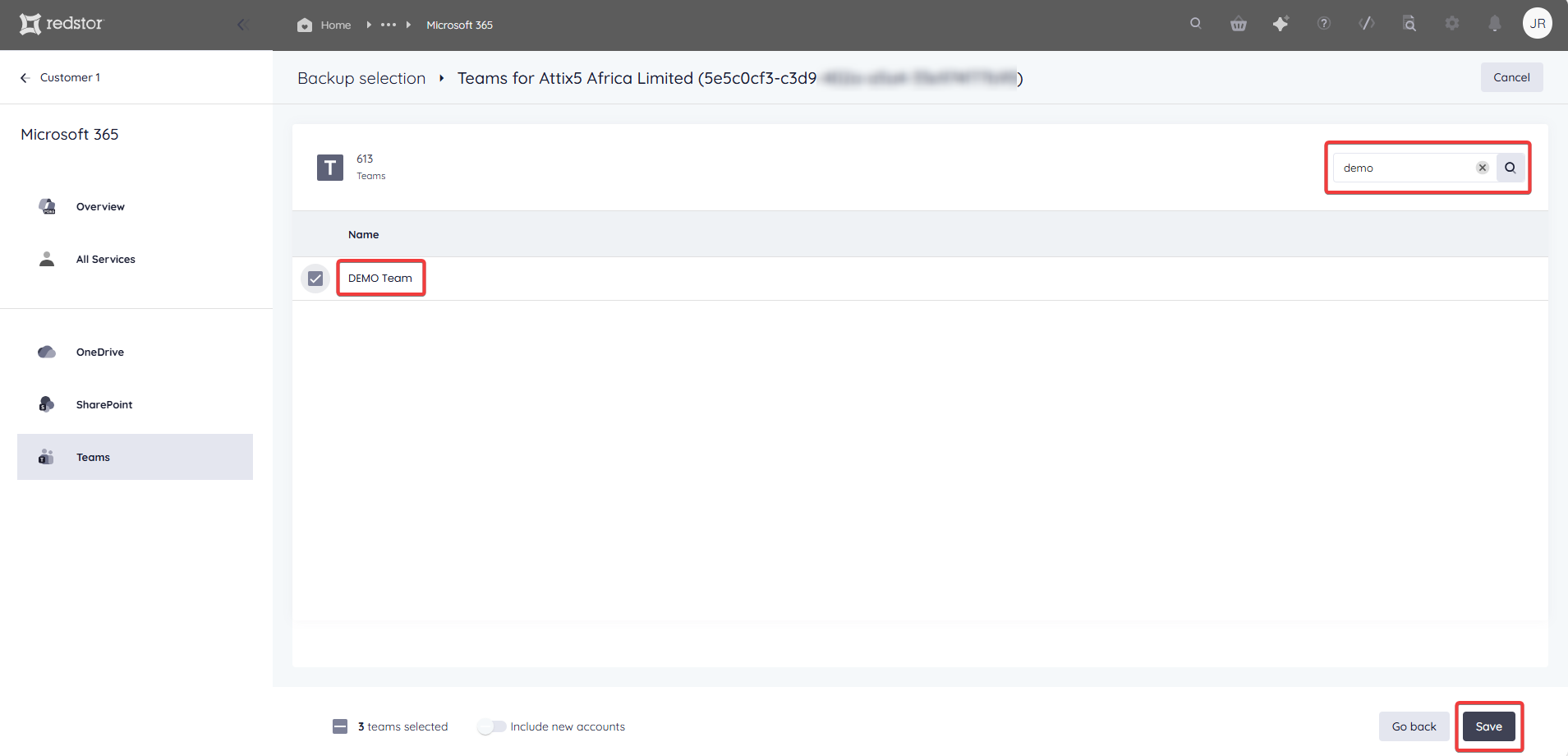Open the search icon in top bar
This screenshot has width=1568, height=756.
(x=1196, y=24)
